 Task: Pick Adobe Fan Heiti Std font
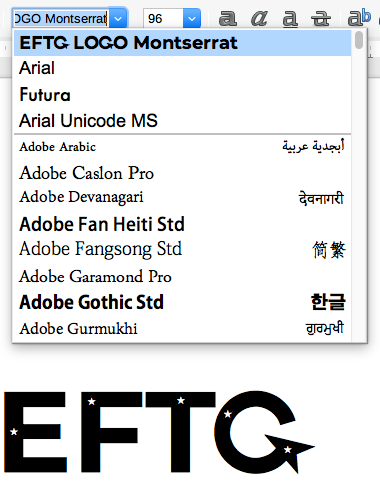[x=182, y=224]
